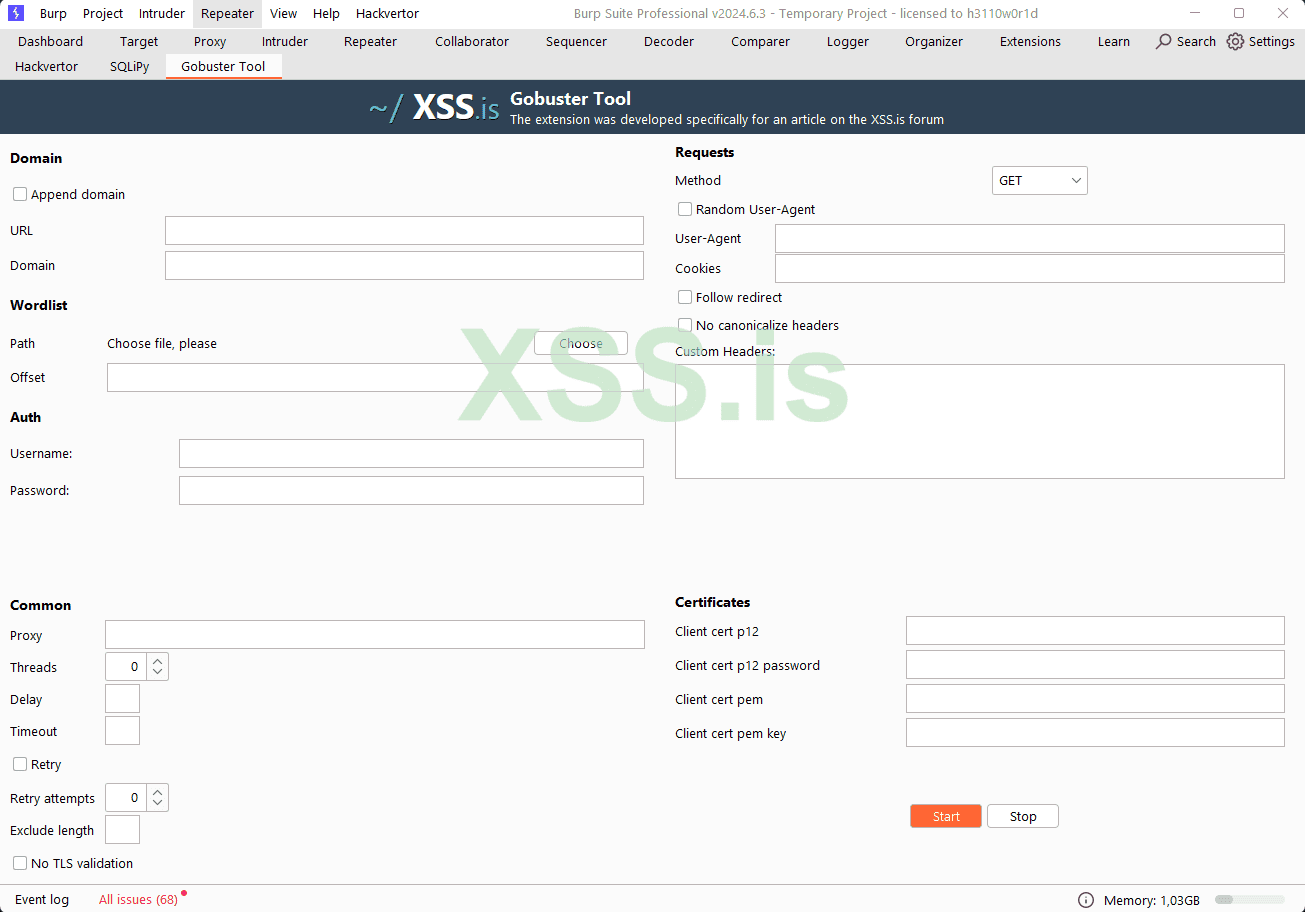Screen dimensions: 1305x912
Task: Open the Event log
Action: 42,899
